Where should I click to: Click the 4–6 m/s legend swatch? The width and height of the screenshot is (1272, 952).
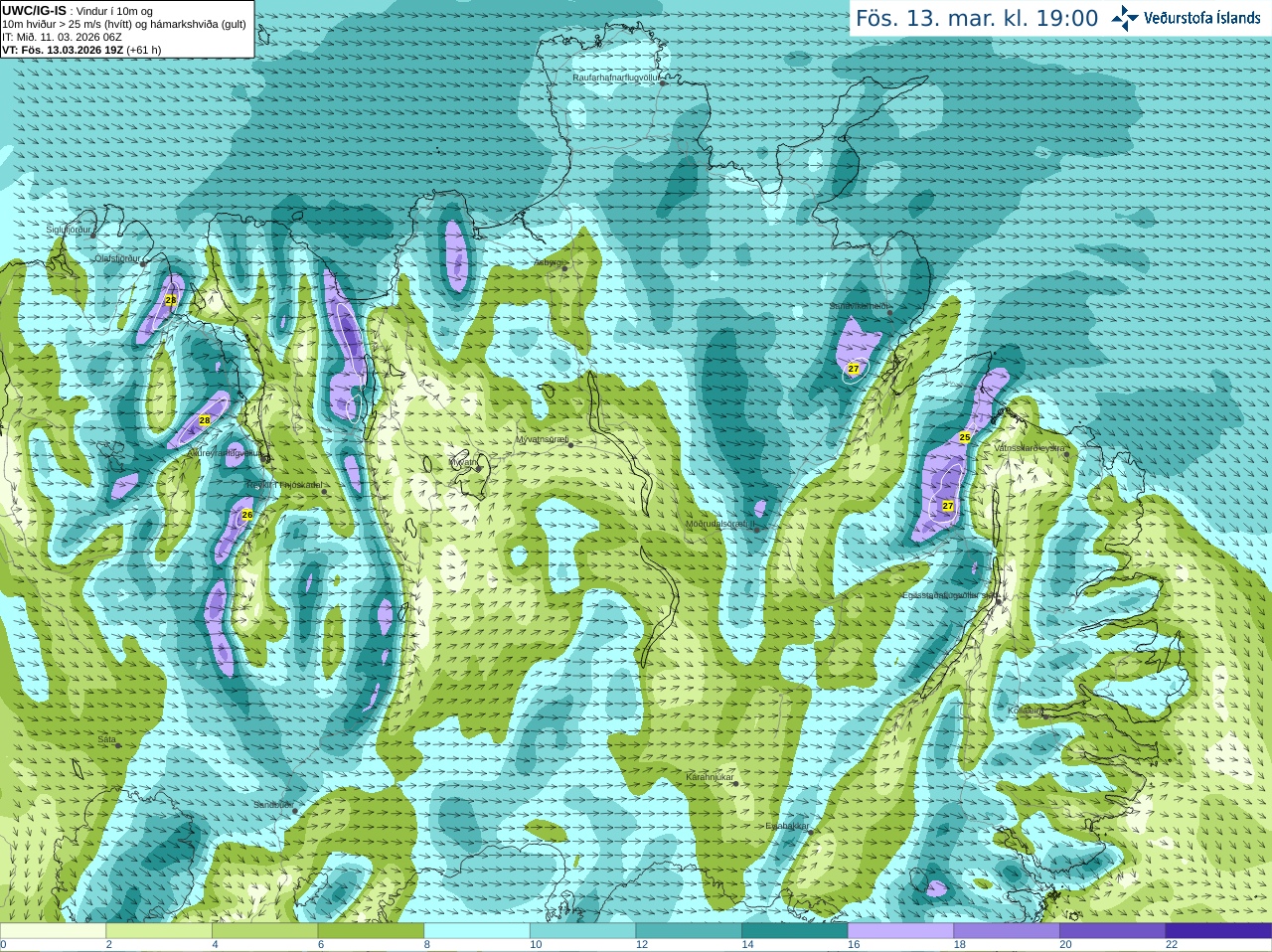click(264, 930)
